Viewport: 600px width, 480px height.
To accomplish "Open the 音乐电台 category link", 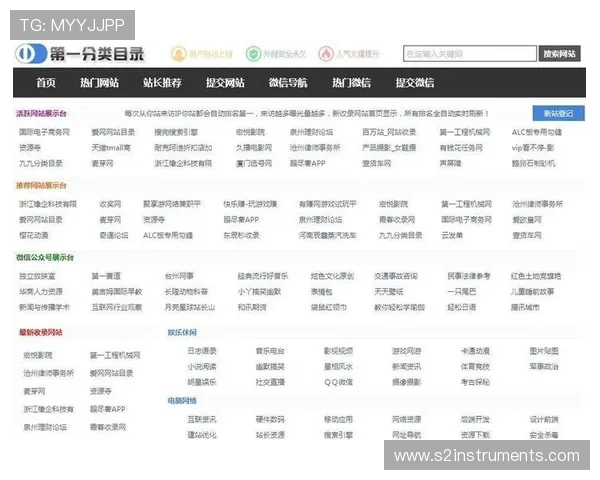I will pyautogui.click(x=270, y=351).
